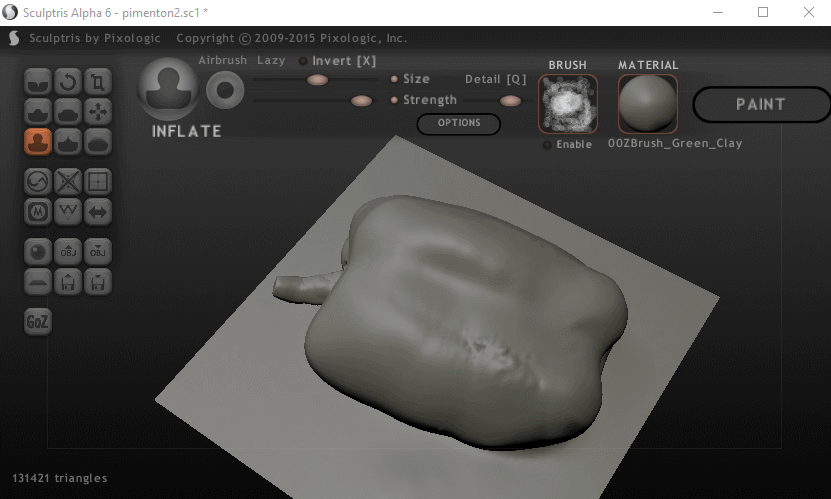Click the BRUSH texture thumbnail
Viewport: 831px width, 499px height.
point(568,103)
